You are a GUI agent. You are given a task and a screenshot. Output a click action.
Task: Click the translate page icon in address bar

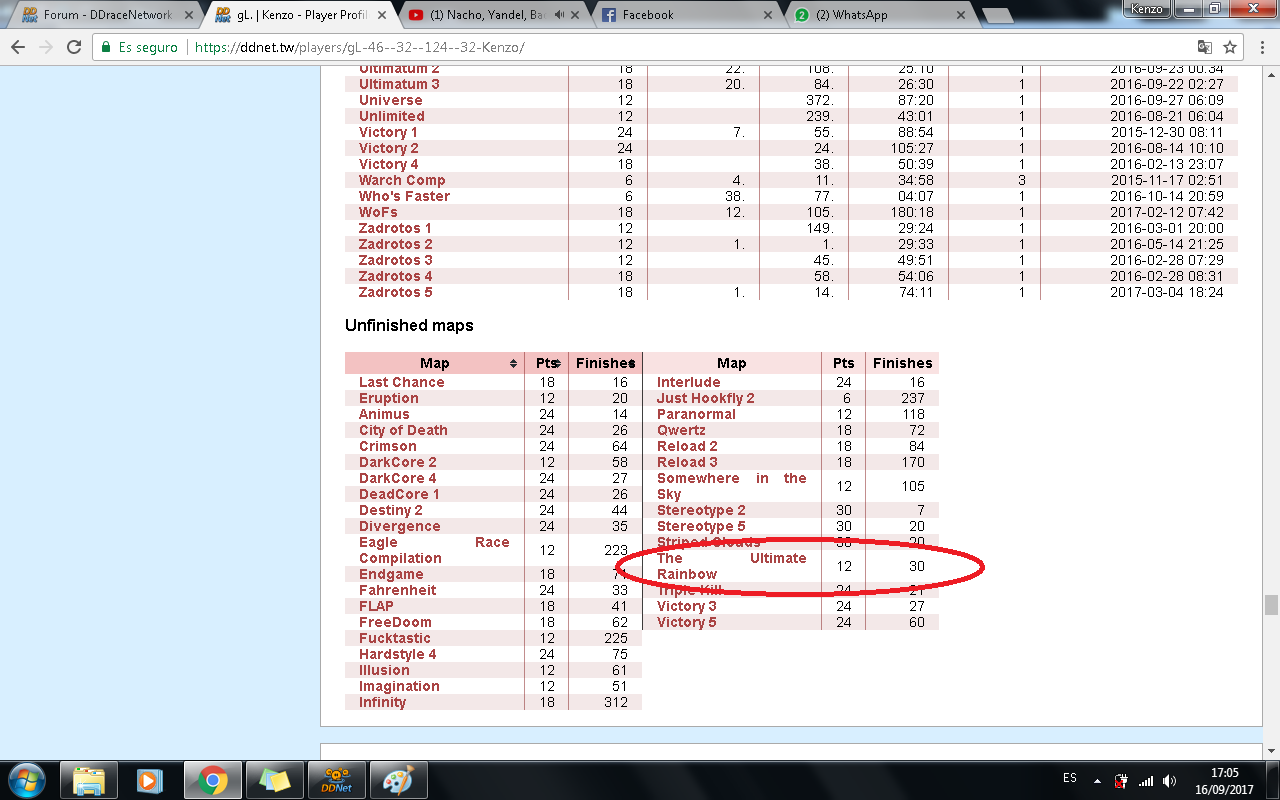1205,47
